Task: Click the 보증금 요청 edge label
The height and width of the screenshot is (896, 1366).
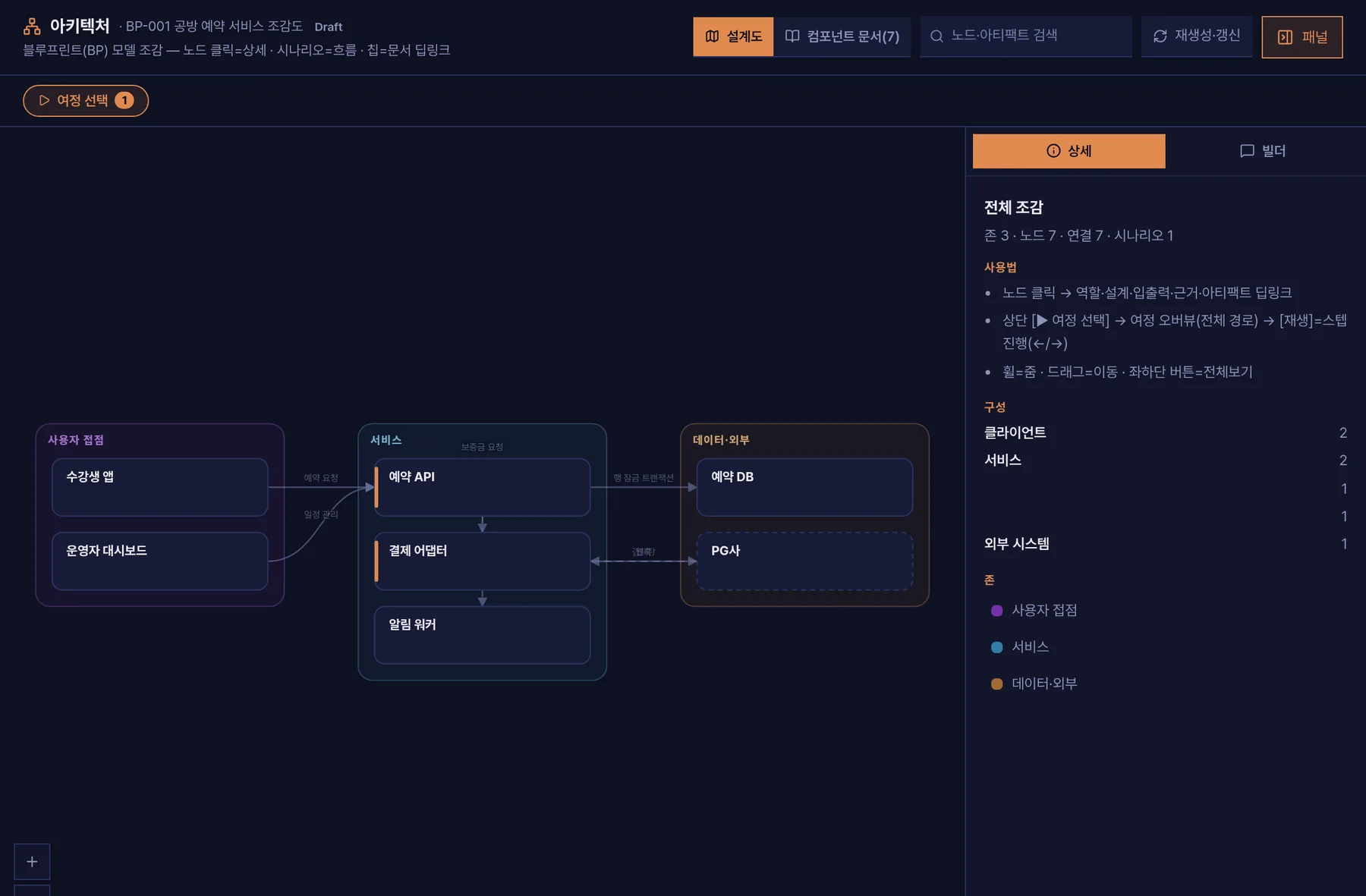Action: coord(482,447)
